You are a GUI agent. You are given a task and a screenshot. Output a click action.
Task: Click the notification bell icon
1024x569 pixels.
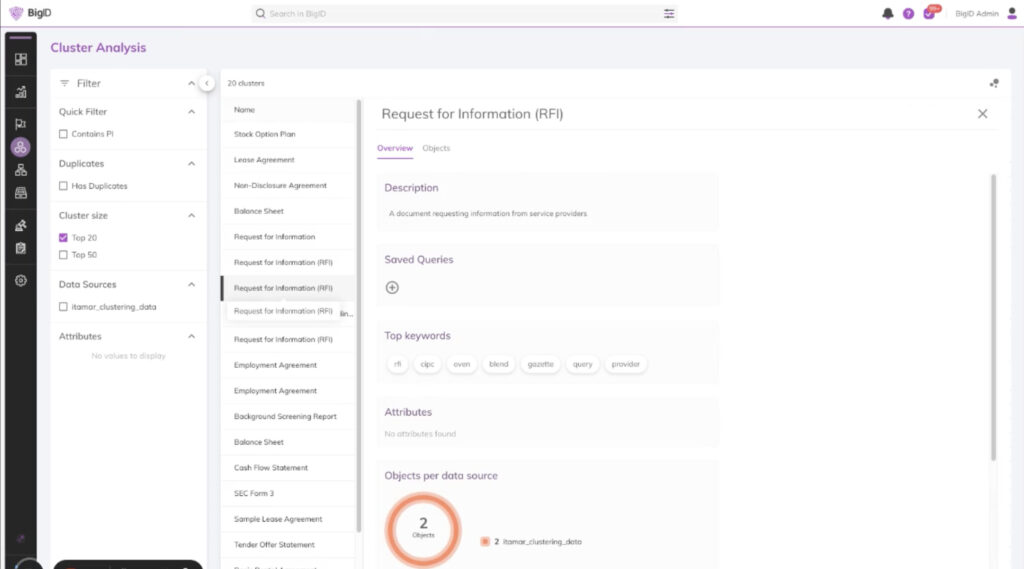tap(887, 14)
